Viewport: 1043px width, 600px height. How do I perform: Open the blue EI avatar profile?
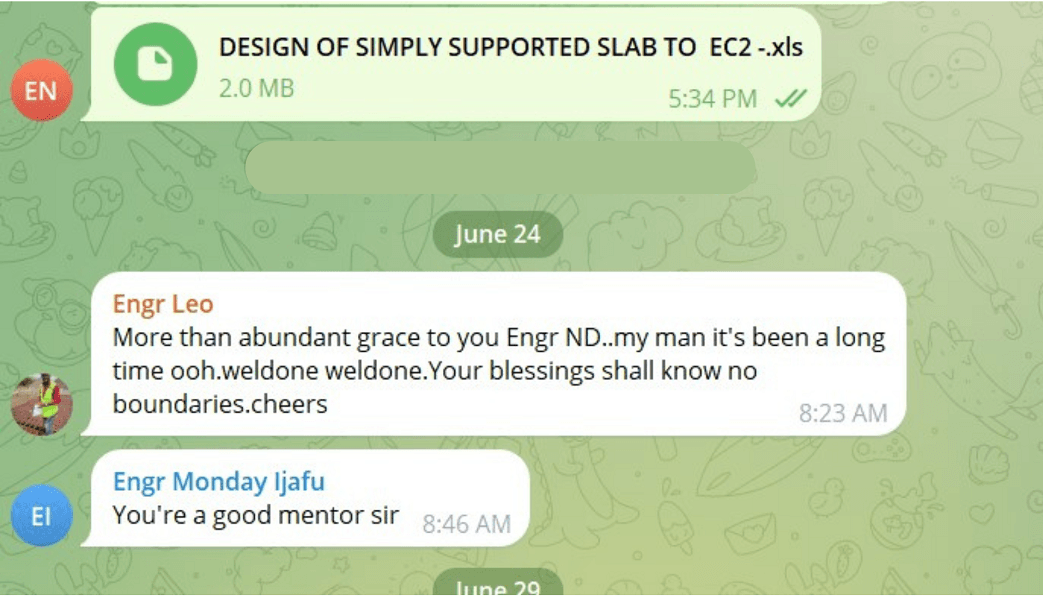(41, 516)
